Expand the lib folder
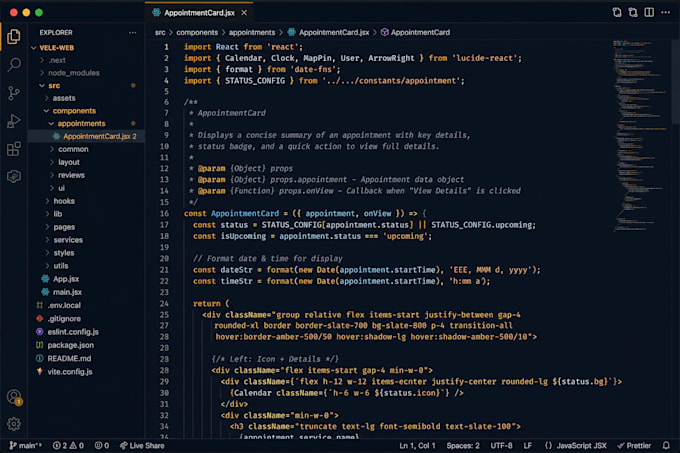The width and height of the screenshot is (680, 453). pyautogui.click(x=87, y=214)
